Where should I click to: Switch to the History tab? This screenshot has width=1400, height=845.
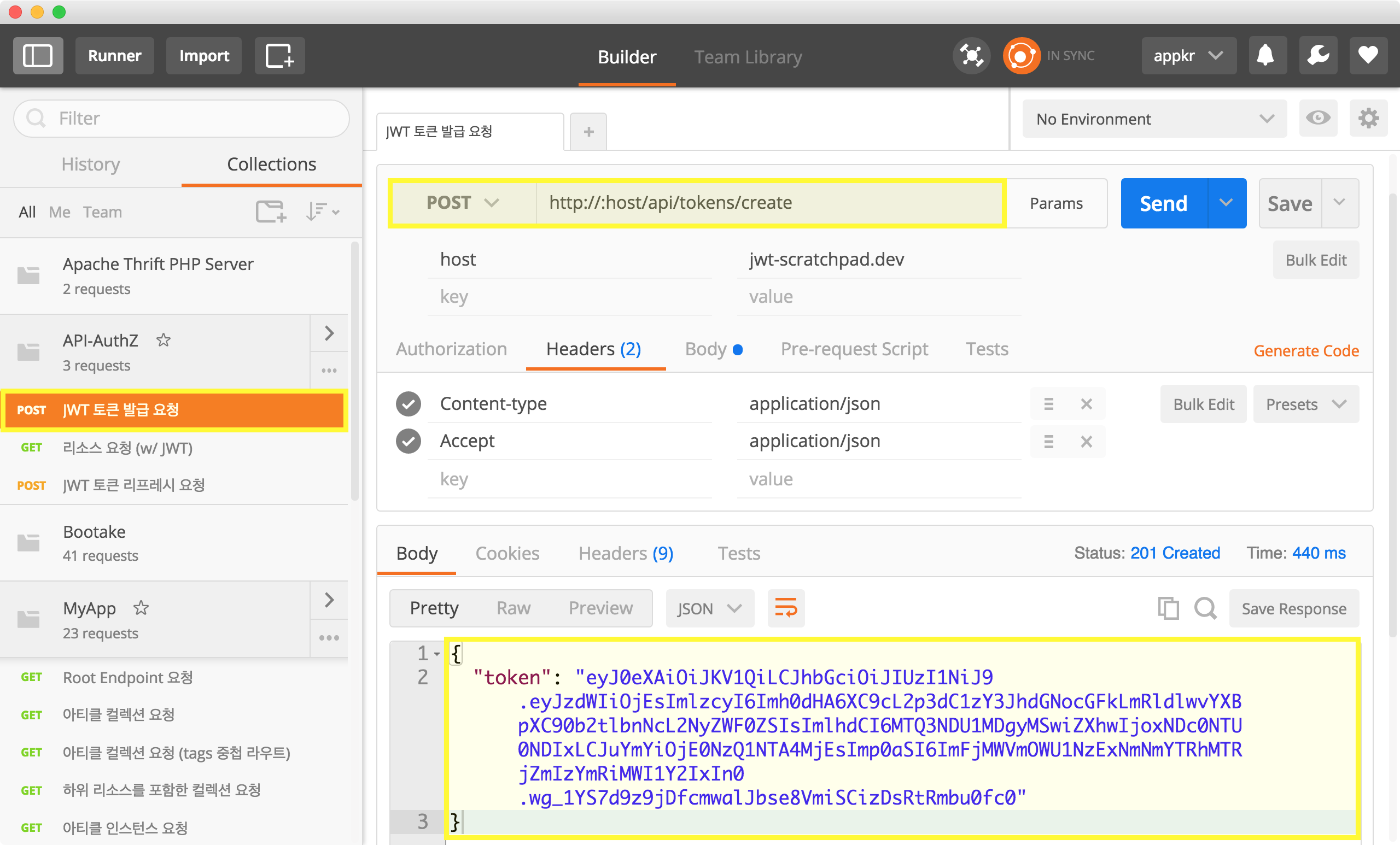click(x=90, y=164)
